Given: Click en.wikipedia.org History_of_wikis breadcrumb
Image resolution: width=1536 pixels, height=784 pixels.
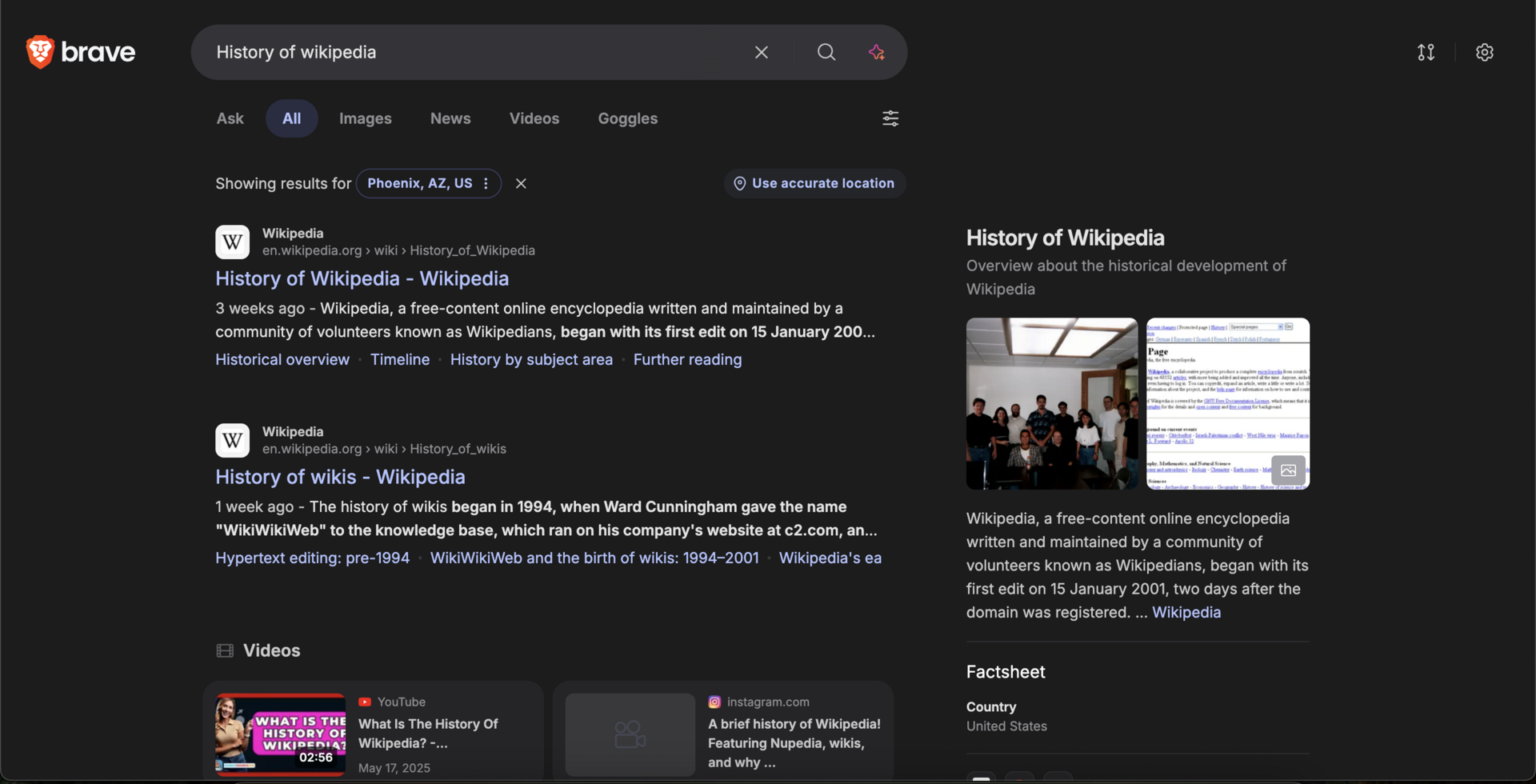Looking at the screenshot, I should (x=384, y=449).
